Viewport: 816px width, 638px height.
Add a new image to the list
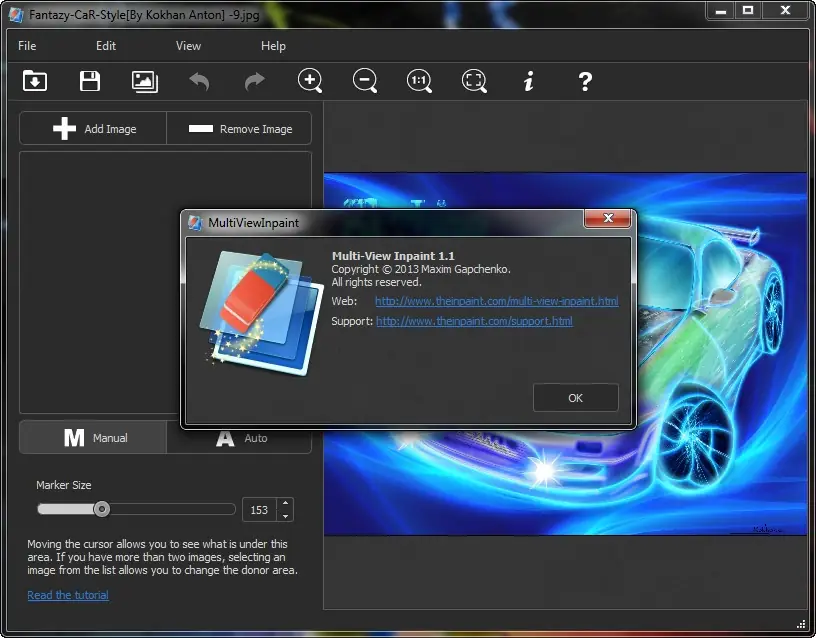[x=92, y=128]
